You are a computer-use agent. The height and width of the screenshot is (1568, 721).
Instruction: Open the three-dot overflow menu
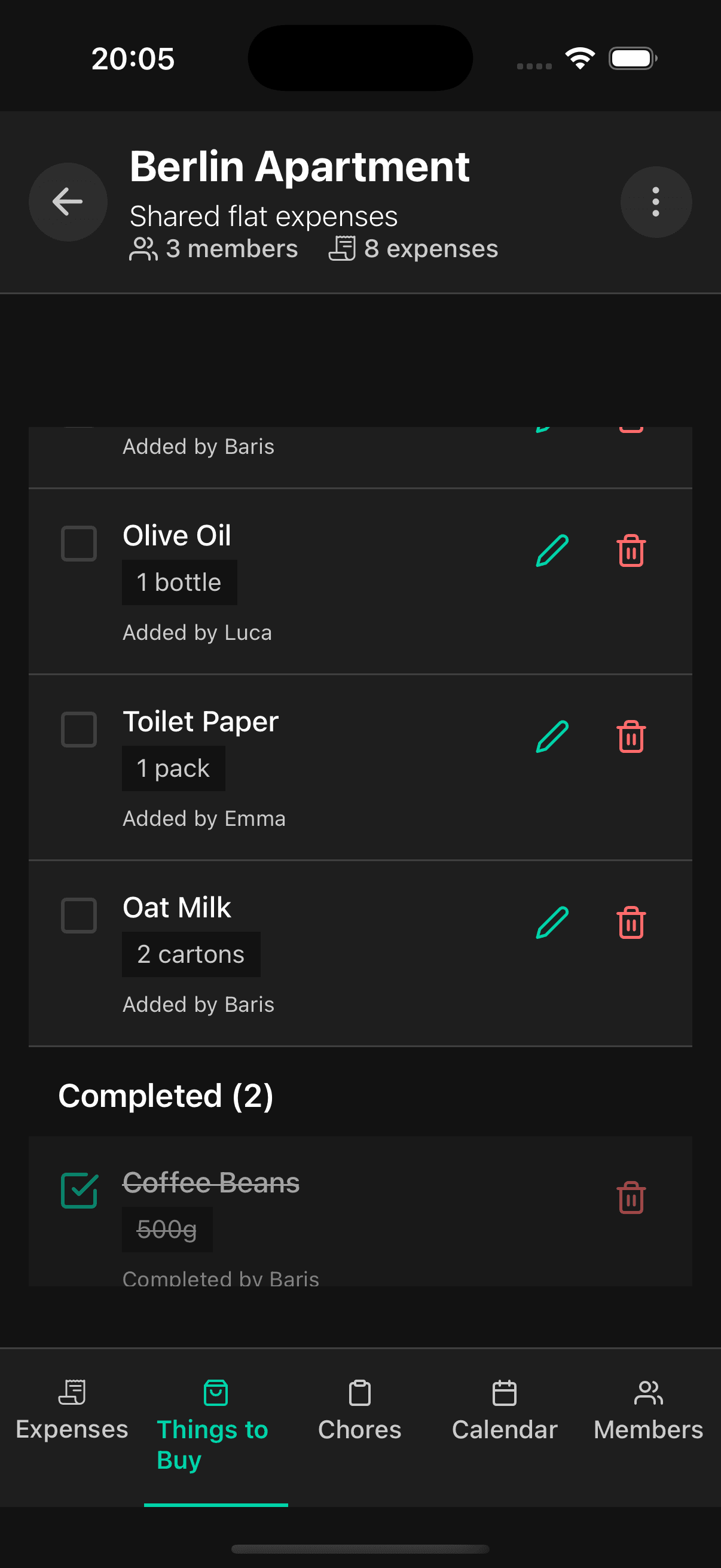pyautogui.click(x=655, y=202)
